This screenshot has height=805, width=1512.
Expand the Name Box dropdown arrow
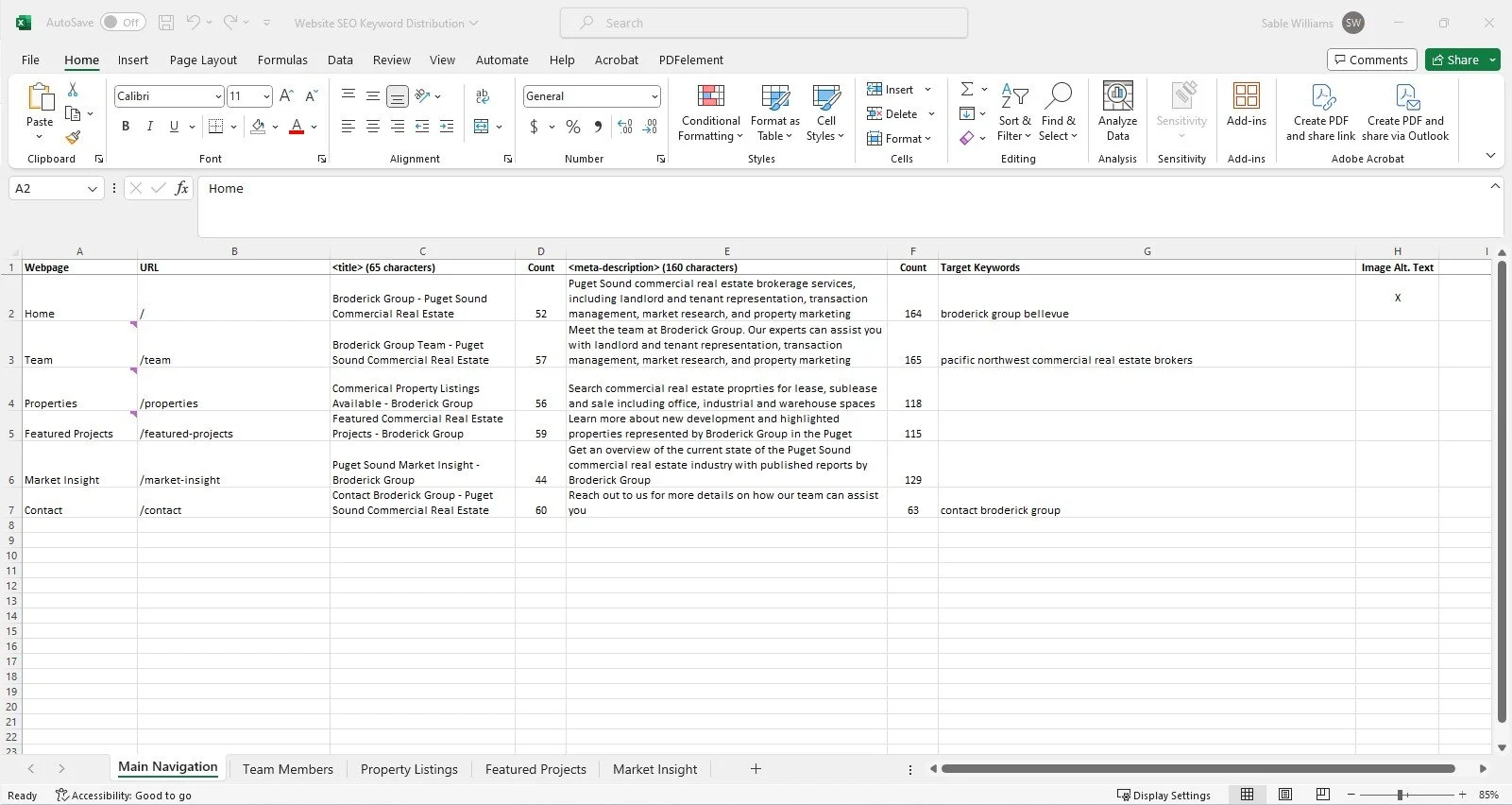coord(93,189)
